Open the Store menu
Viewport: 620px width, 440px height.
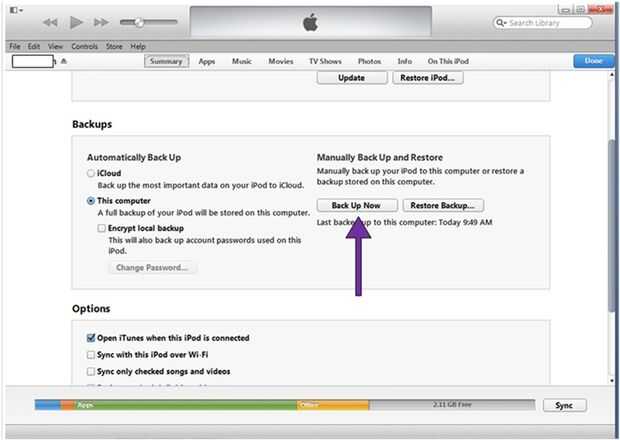(x=114, y=46)
